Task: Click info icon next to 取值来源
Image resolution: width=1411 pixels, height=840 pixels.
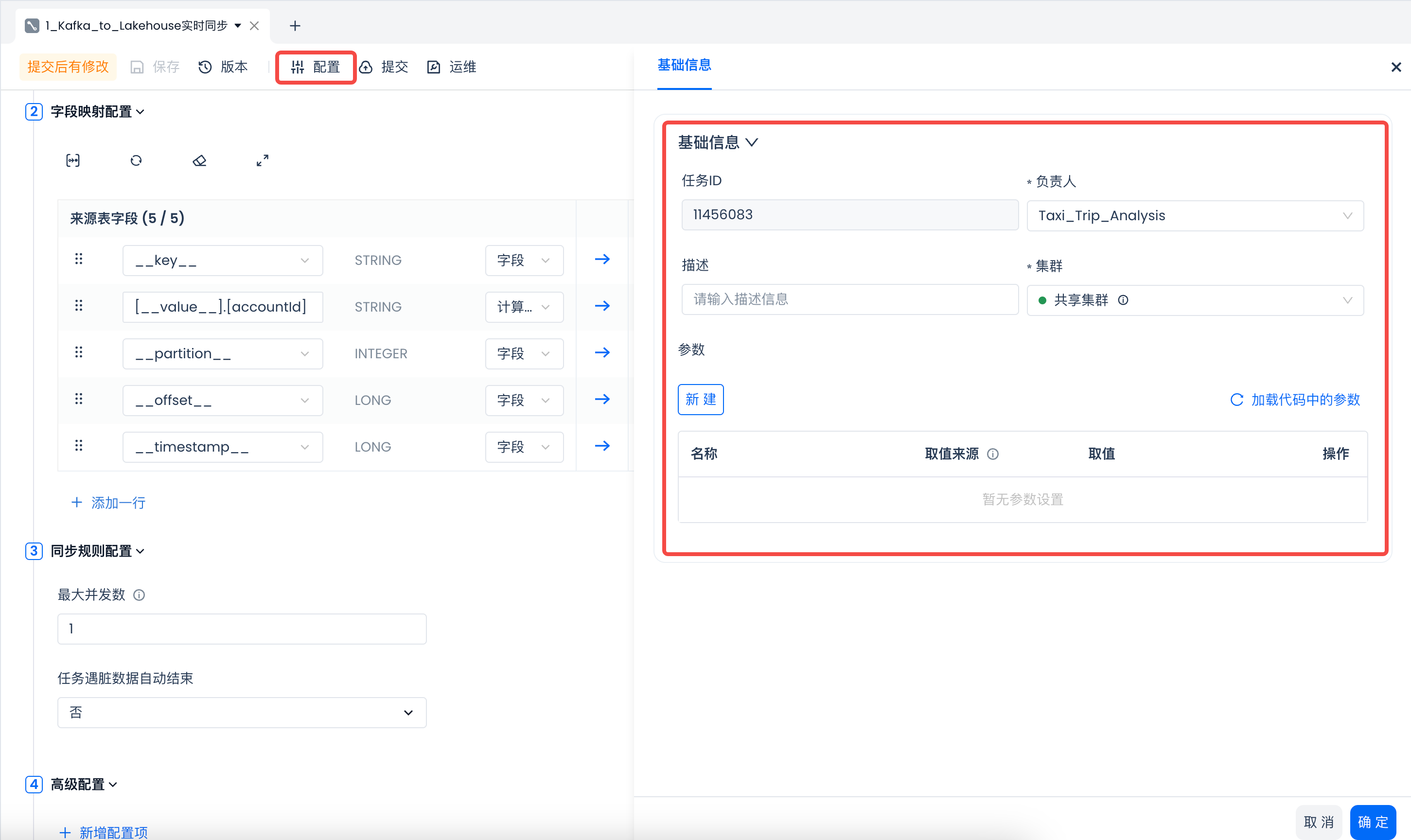Action: [993, 454]
